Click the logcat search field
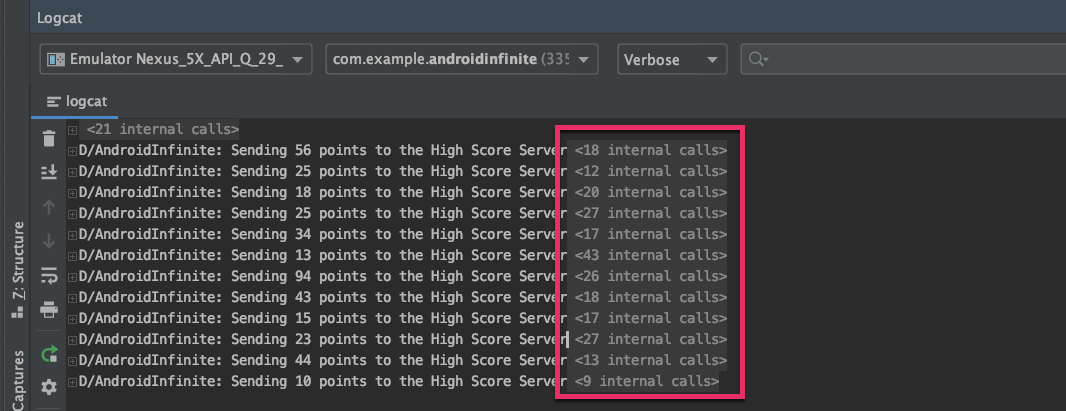Viewport: 1066px width, 411px height. [900, 60]
